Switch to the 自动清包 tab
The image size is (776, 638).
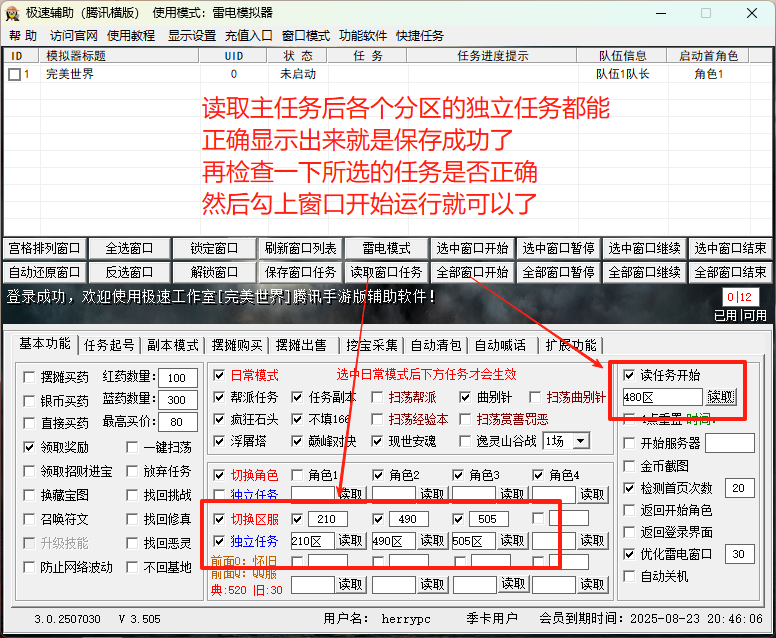click(436, 345)
